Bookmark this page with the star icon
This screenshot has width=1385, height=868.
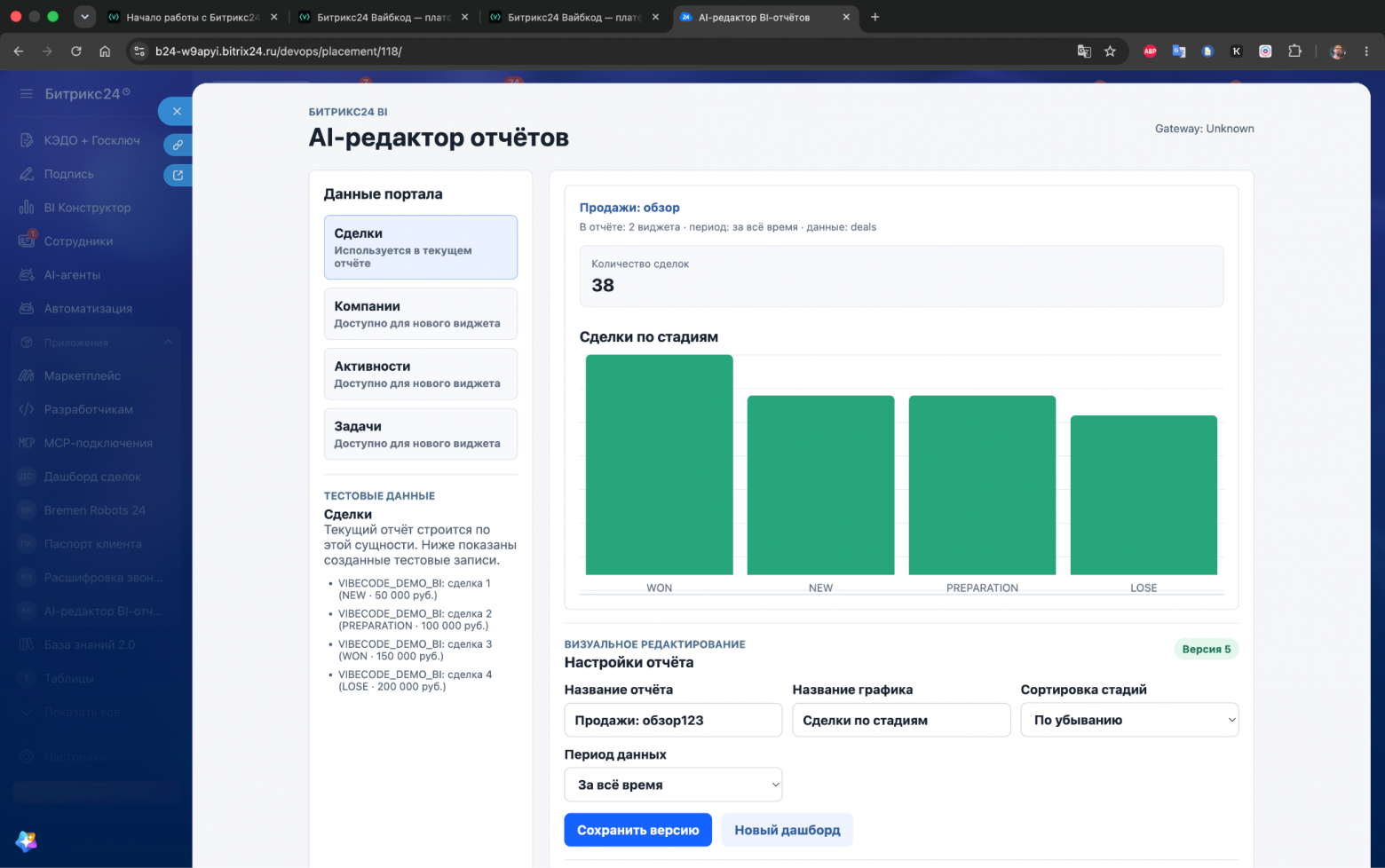click(1110, 51)
